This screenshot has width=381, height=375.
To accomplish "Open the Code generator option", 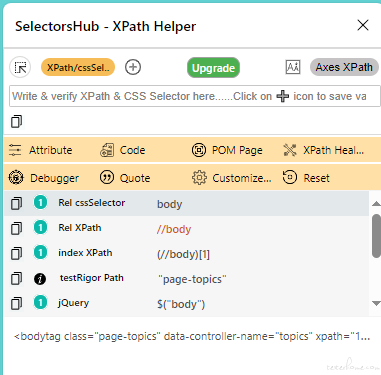I will (123, 150).
